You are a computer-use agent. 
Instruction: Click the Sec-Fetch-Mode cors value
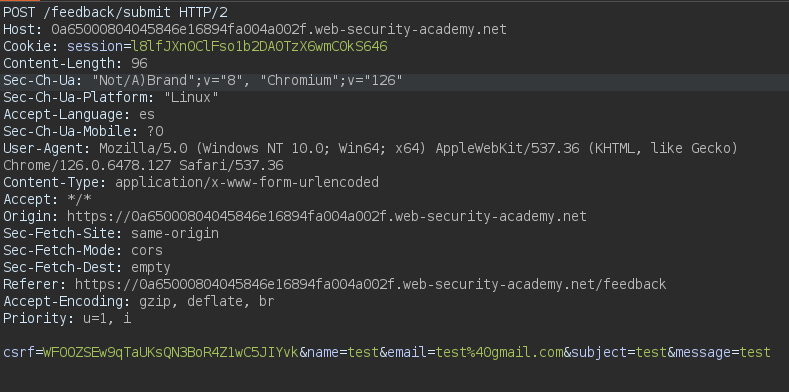147,251
